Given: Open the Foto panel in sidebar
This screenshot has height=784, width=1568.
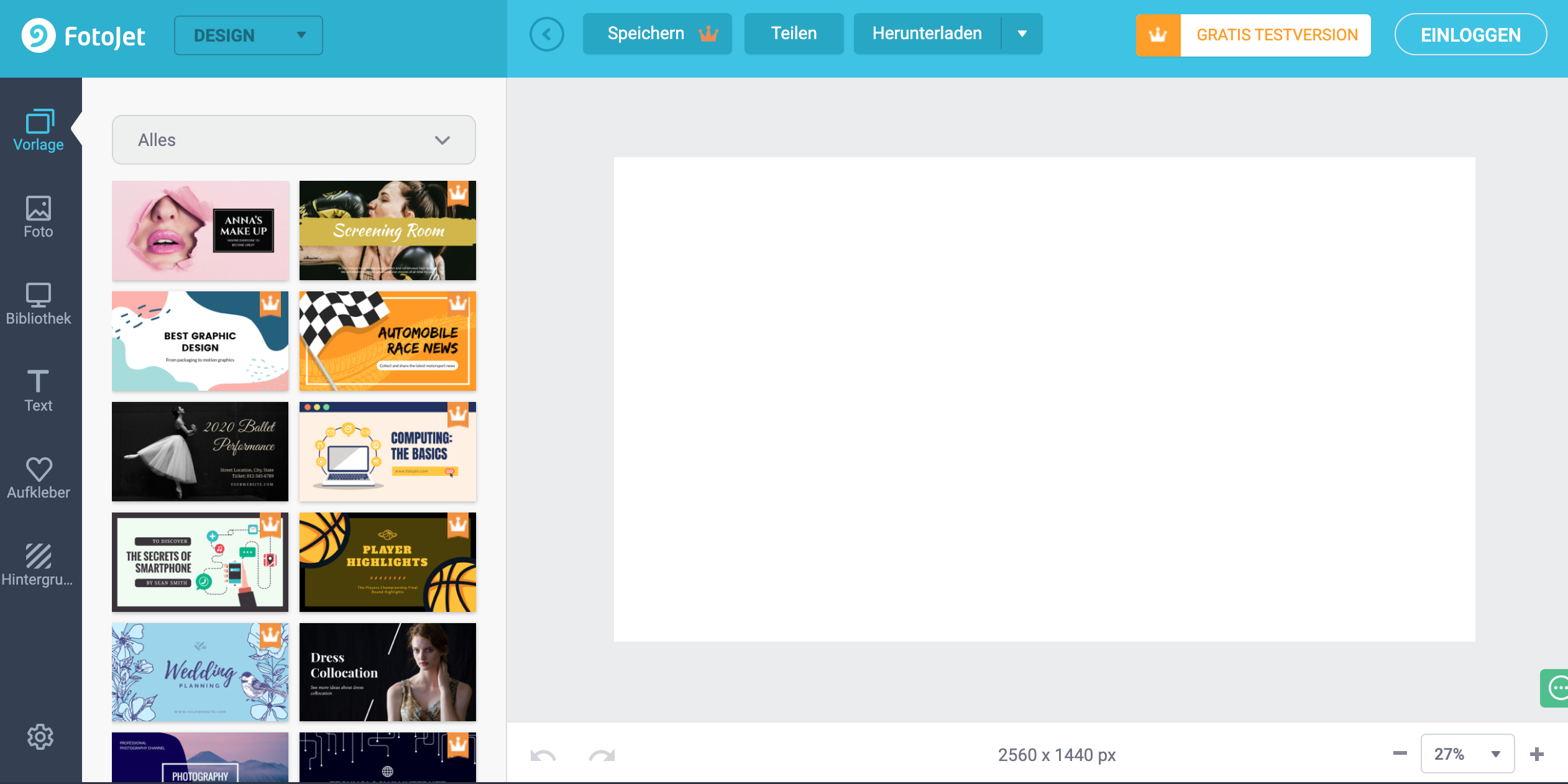Looking at the screenshot, I should [x=39, y=217].
